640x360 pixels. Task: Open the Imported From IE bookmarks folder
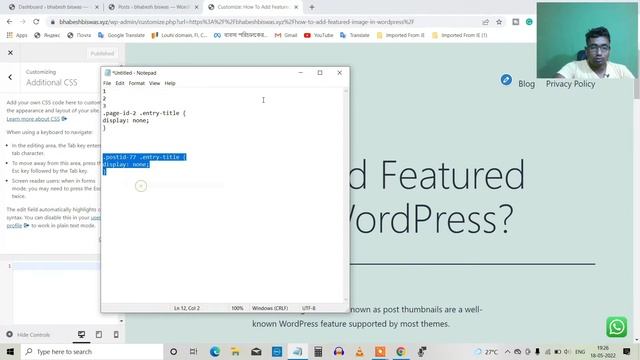tap(400, 36)
